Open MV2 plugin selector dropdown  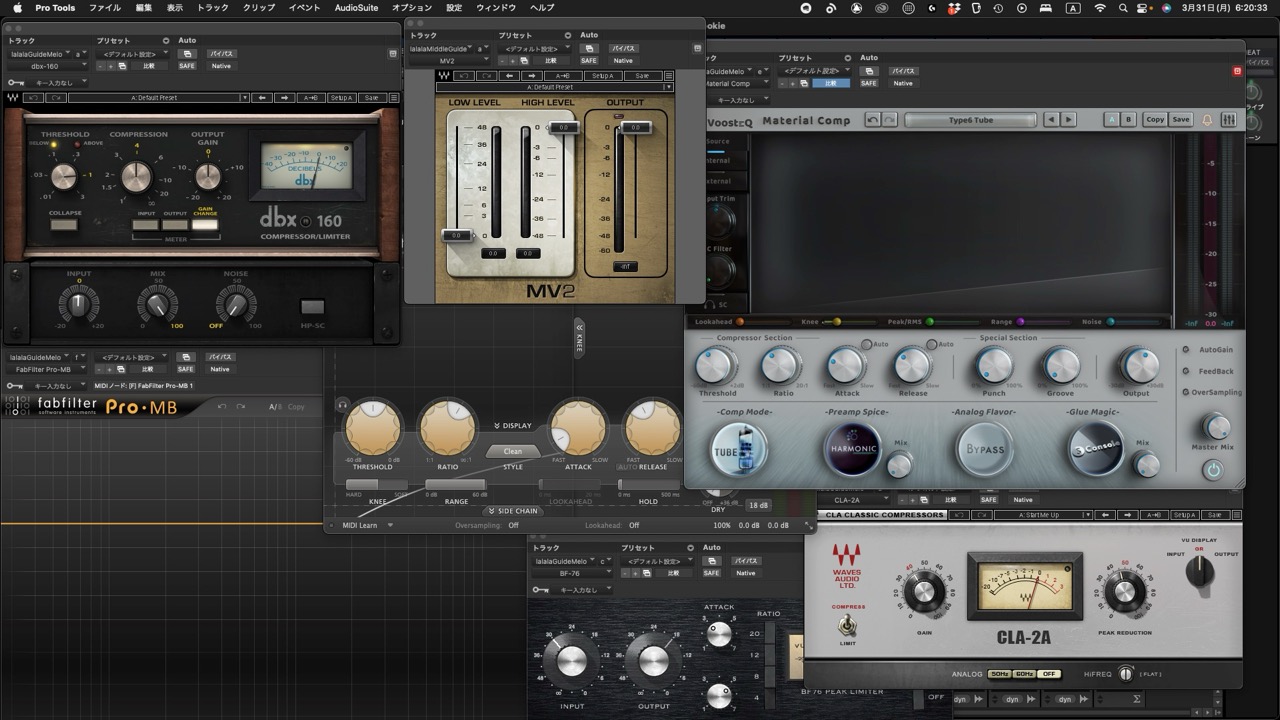[x=449, y=60]
